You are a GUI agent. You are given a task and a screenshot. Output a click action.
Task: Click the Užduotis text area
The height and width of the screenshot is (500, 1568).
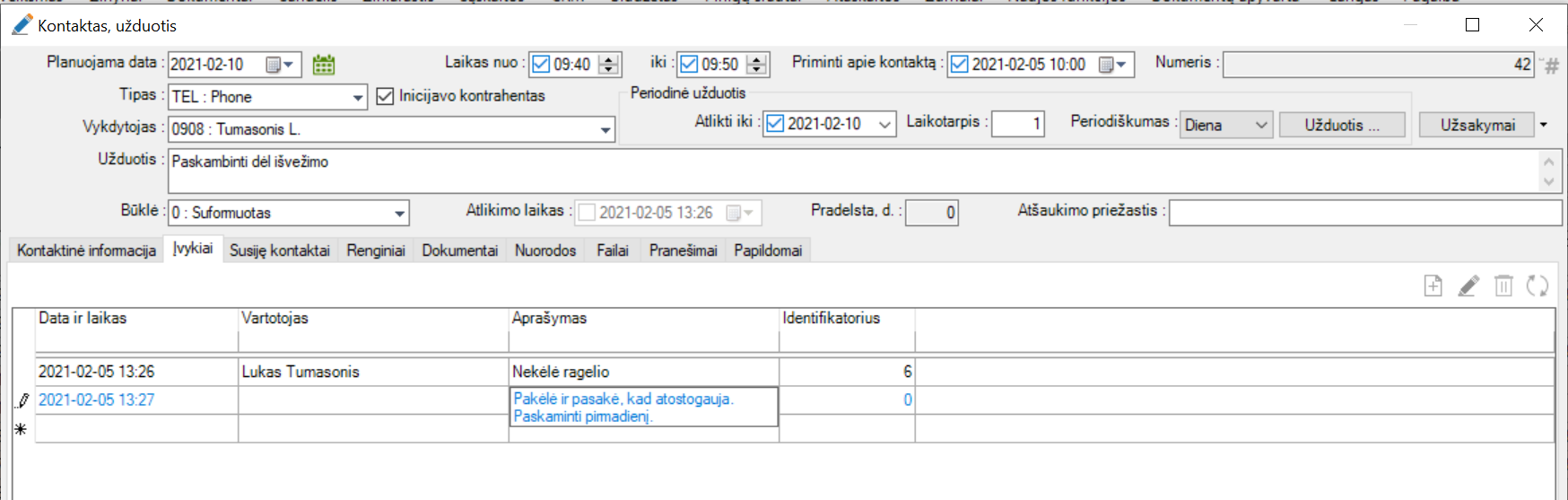pyautogui.click(x=854, y=171)
